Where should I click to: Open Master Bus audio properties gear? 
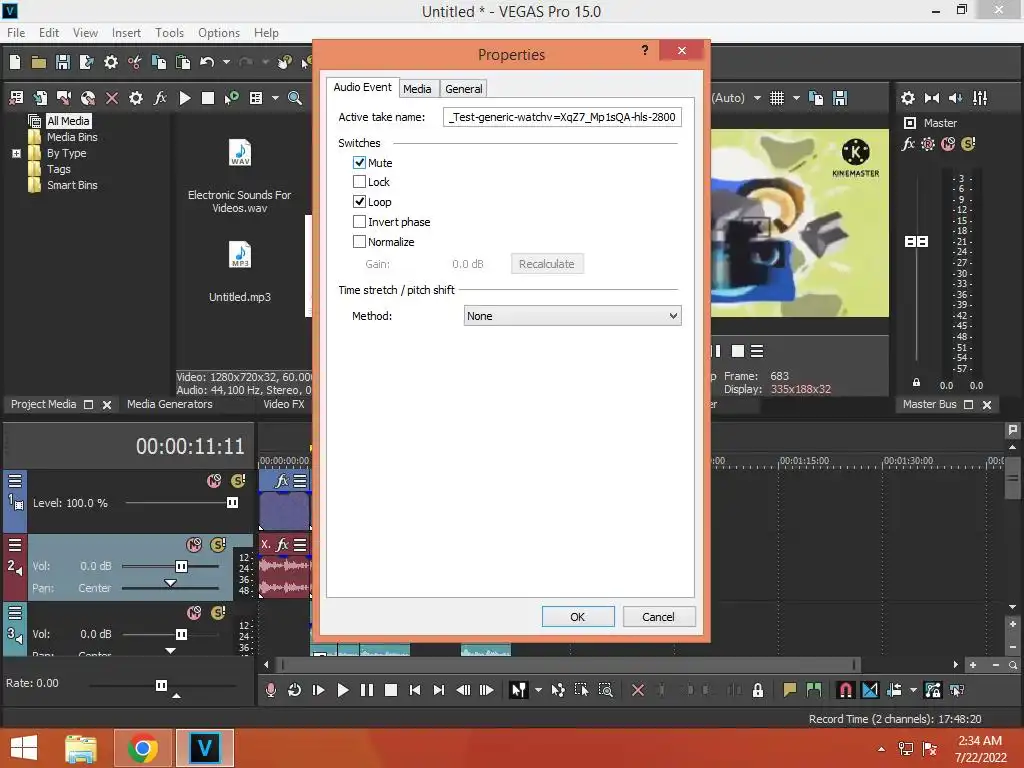[x=908, y=98]
